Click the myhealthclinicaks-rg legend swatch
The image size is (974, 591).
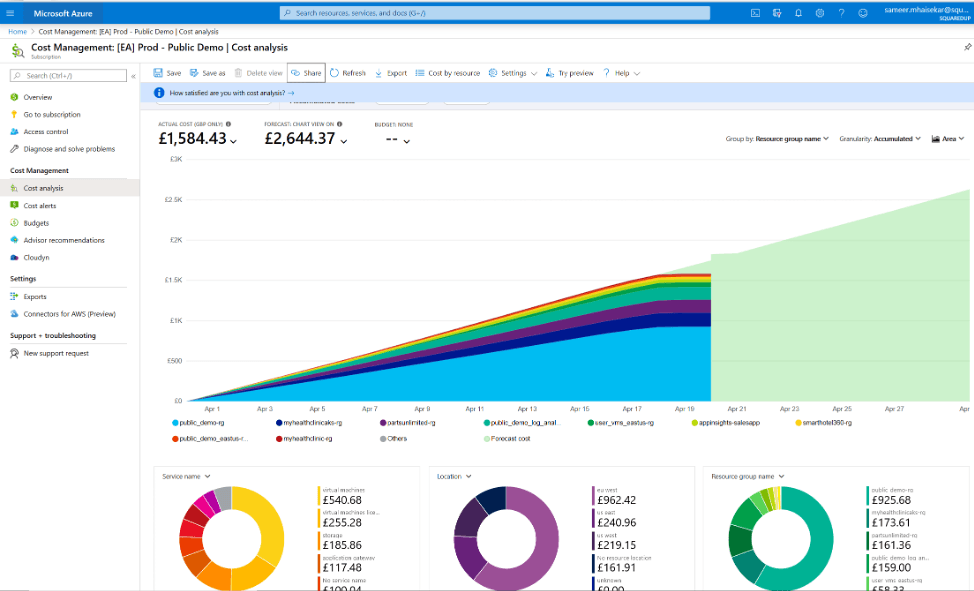coord(279,423)
